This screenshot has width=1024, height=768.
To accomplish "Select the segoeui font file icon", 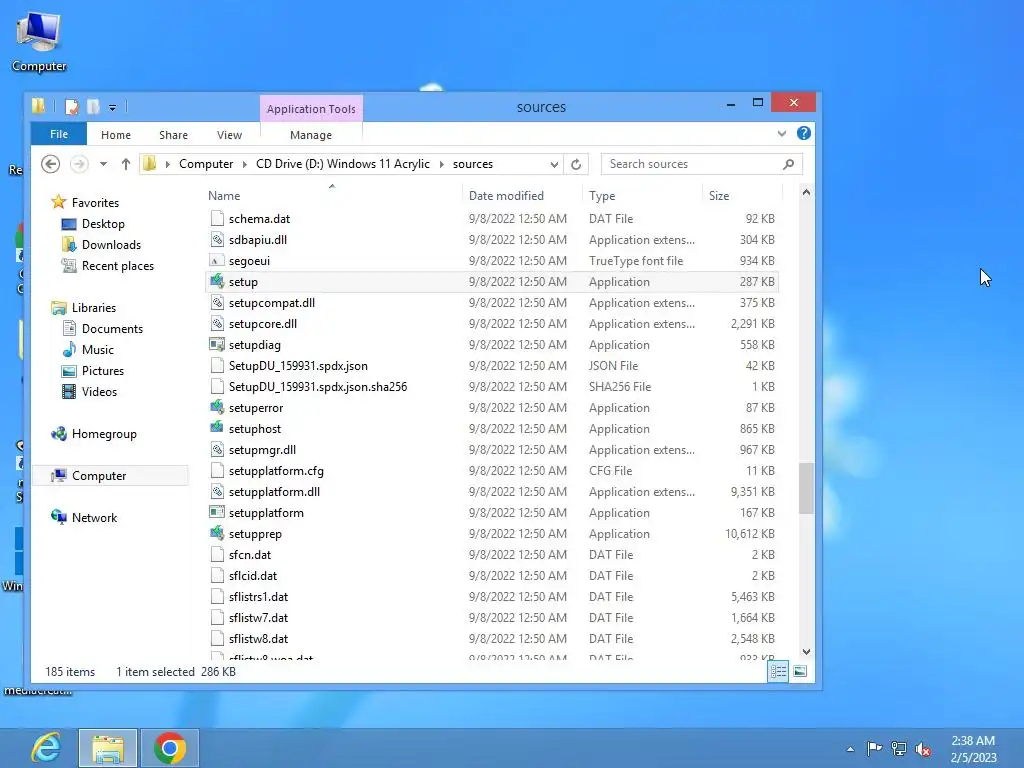I will 217,261.
